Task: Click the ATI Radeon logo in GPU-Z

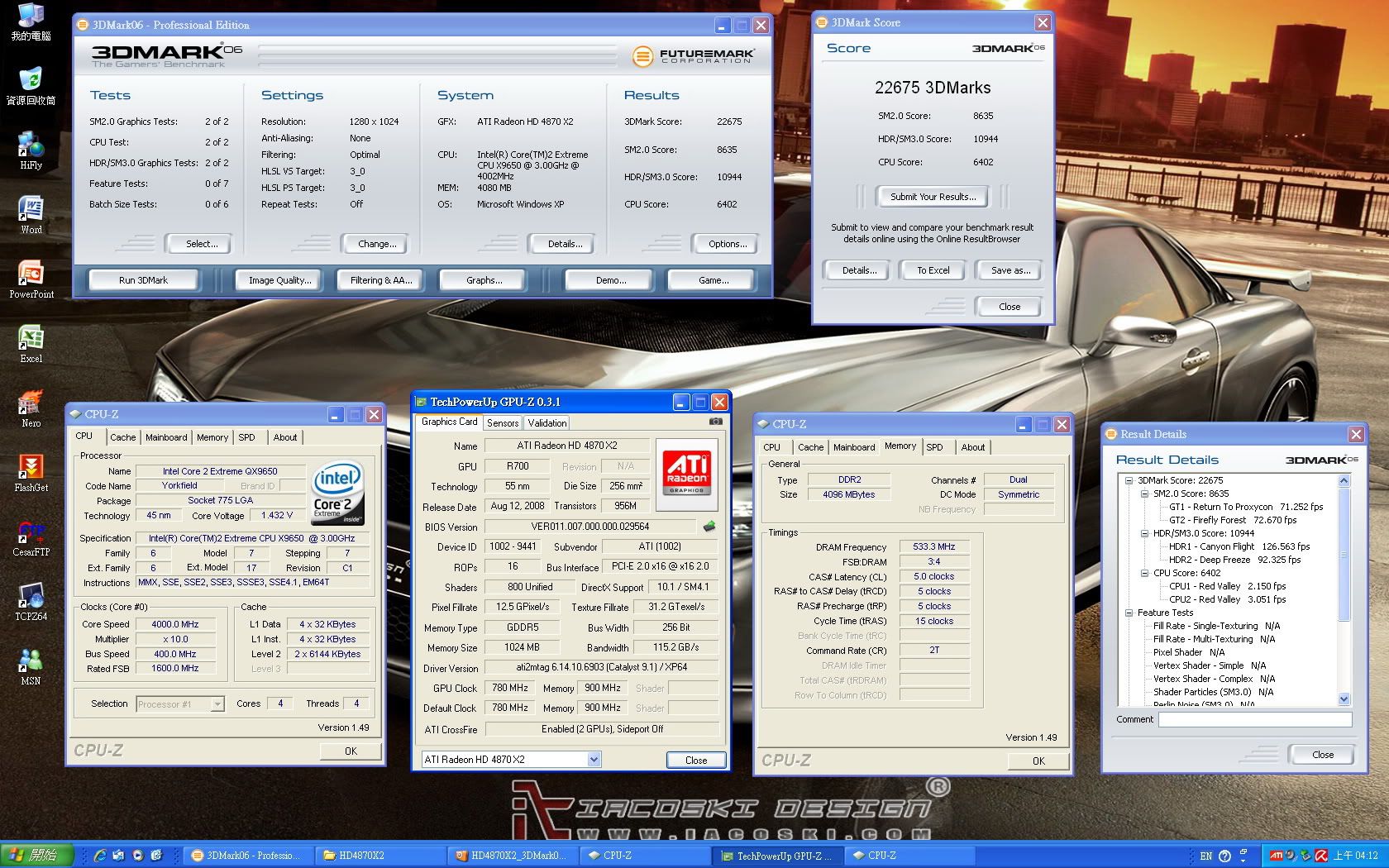Action: coord(687,473)
